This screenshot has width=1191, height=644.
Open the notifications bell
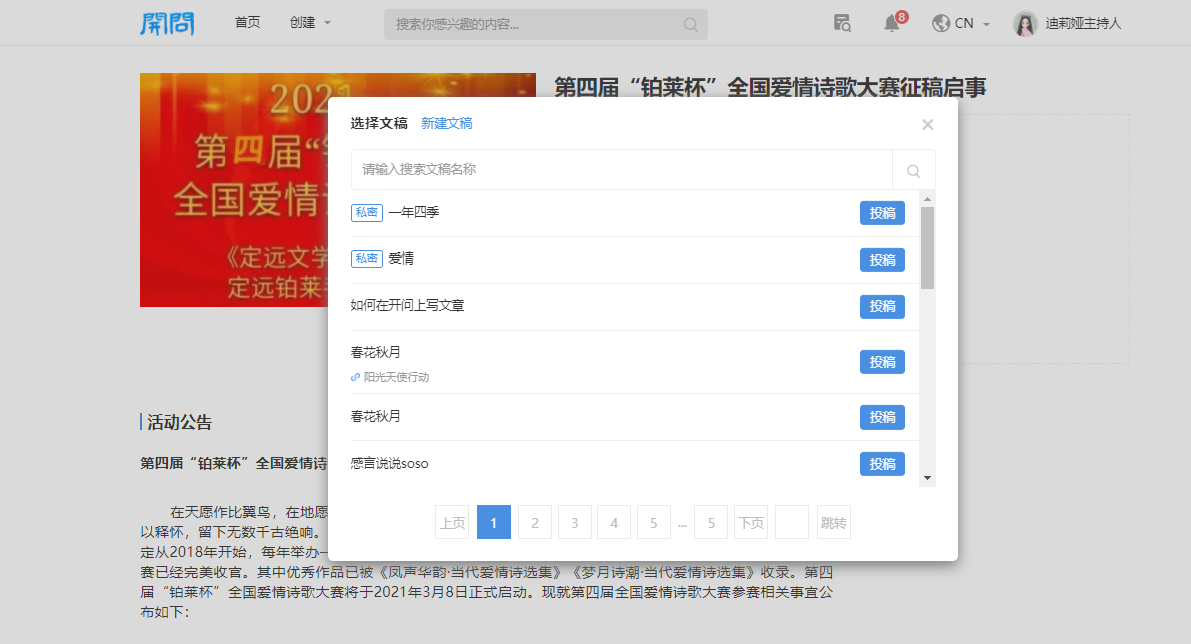(892, 24)
